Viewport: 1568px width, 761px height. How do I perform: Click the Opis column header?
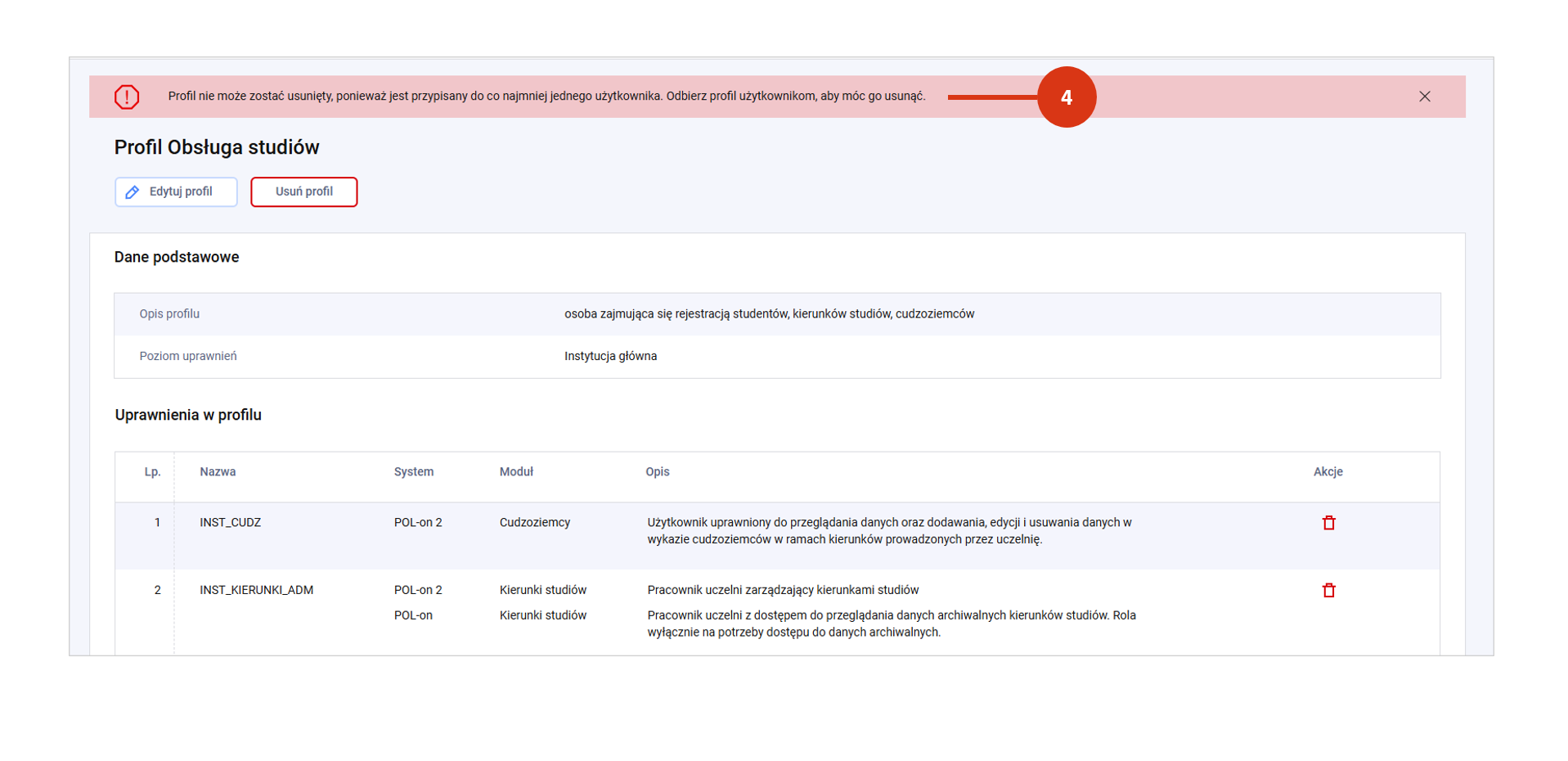[x=658, y=471]
